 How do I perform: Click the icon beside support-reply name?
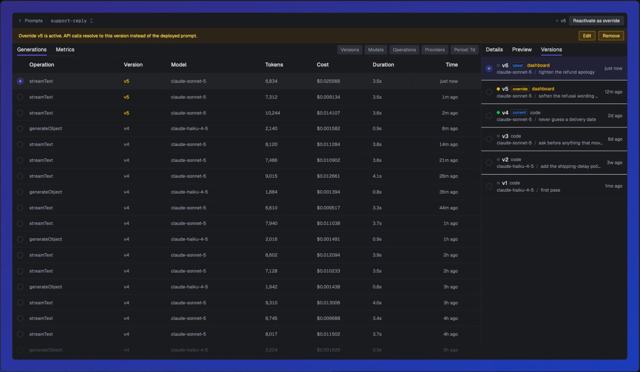(x=91, y=21)
